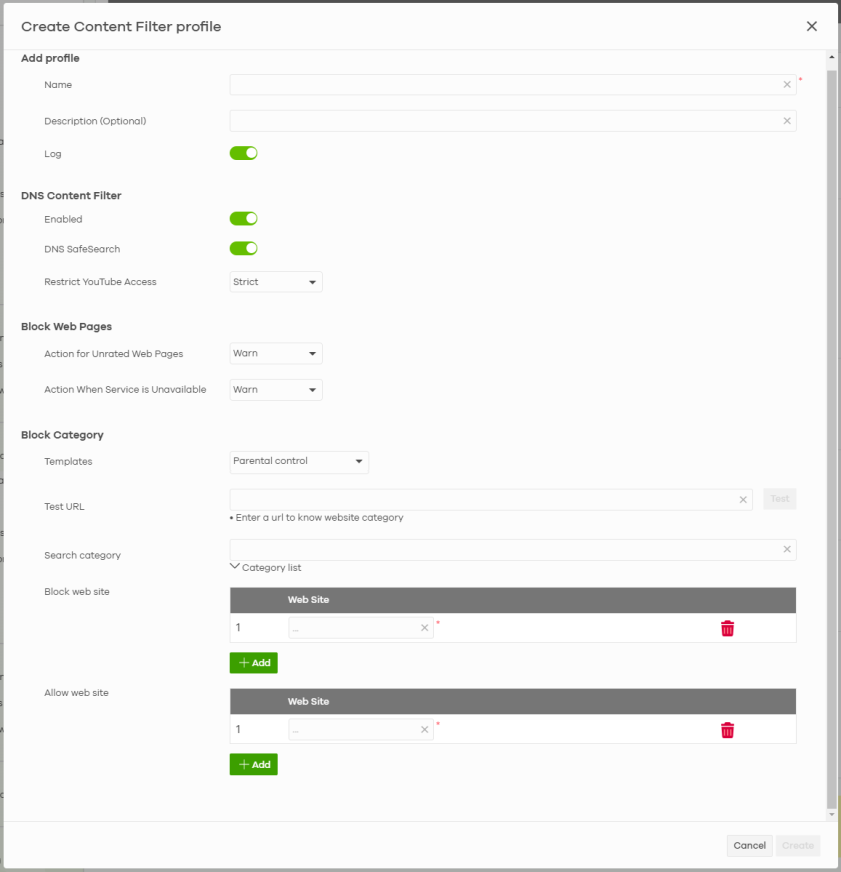Turn off DNS SafeSearch toggle
The image size is (841, 872).
[244, 248]
